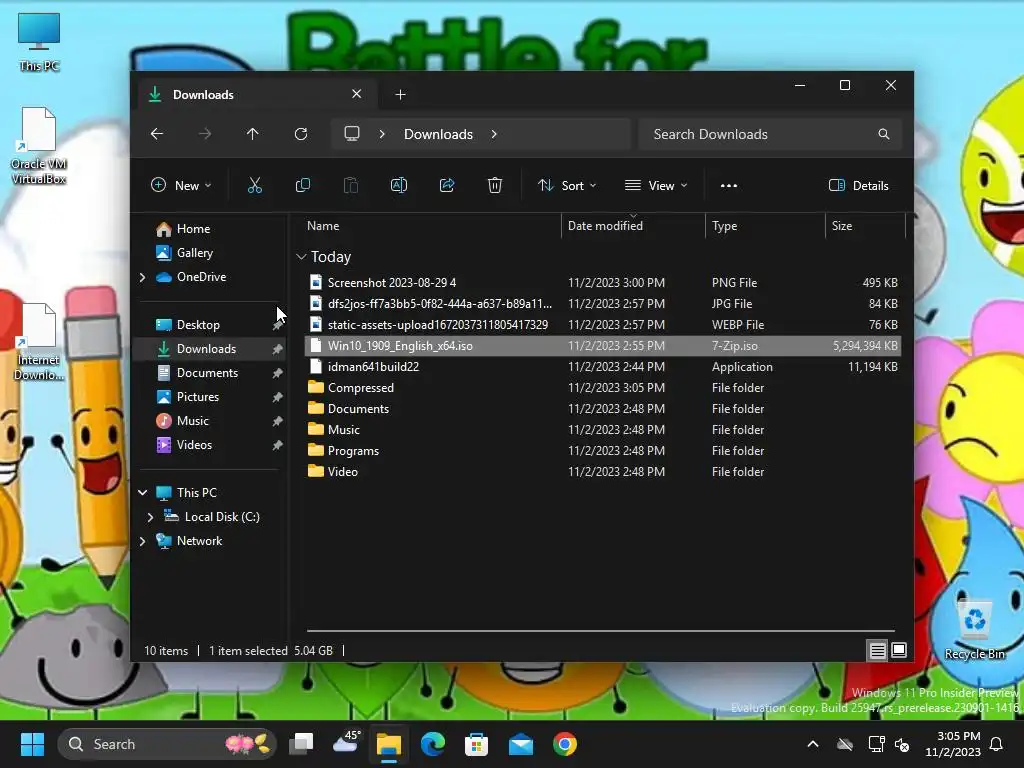Click the PC icon in address bar
The height and width of the screenshot is (768, 1024).
point(352,134)
